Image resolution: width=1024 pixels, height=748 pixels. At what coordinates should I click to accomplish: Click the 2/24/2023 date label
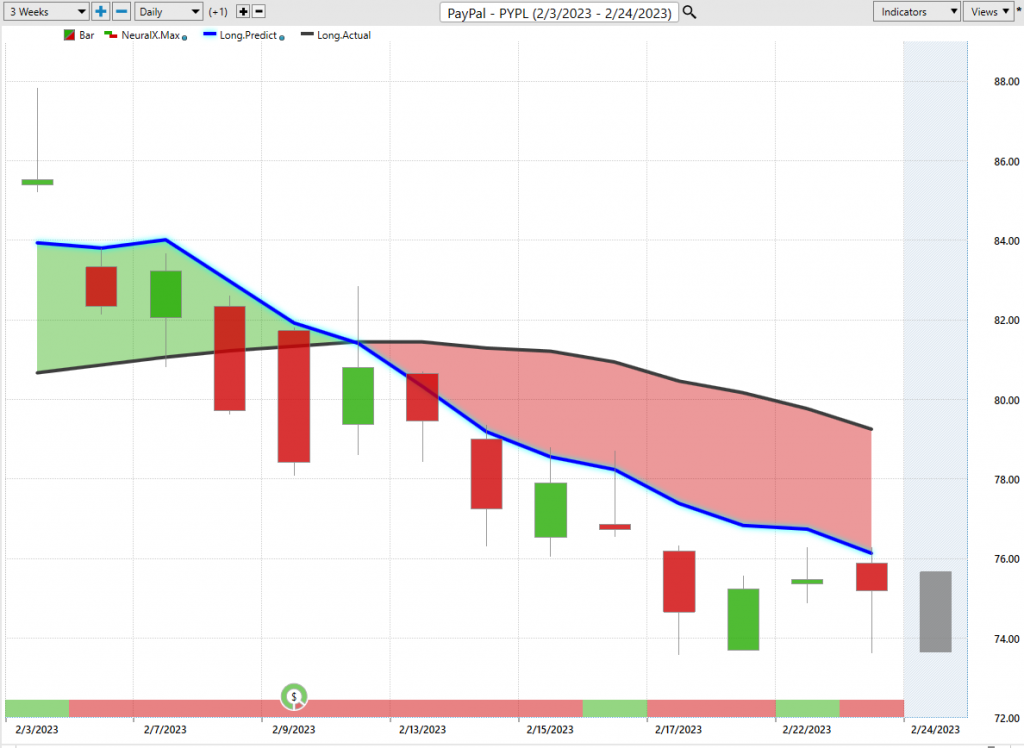click(x=935, y=730)
